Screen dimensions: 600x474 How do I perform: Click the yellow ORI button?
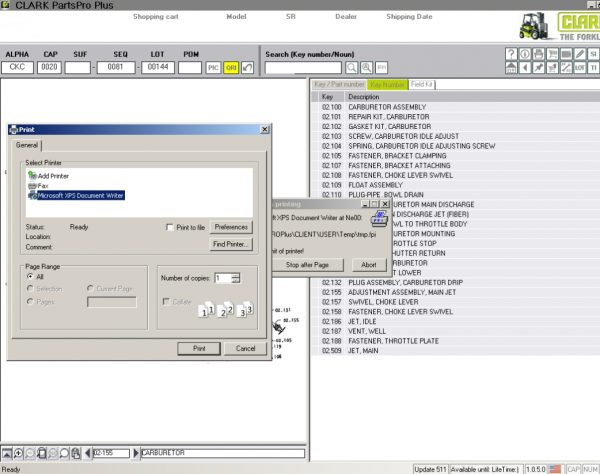[231, 68]
